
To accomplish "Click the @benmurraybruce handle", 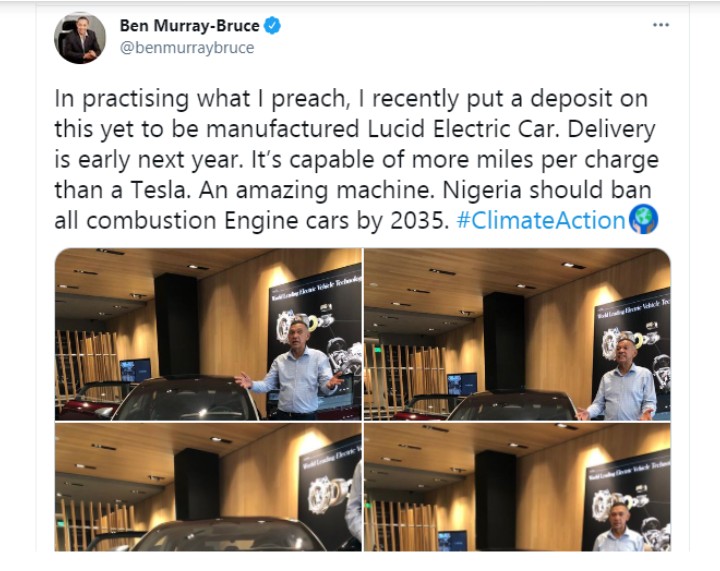I will point(187,48).
